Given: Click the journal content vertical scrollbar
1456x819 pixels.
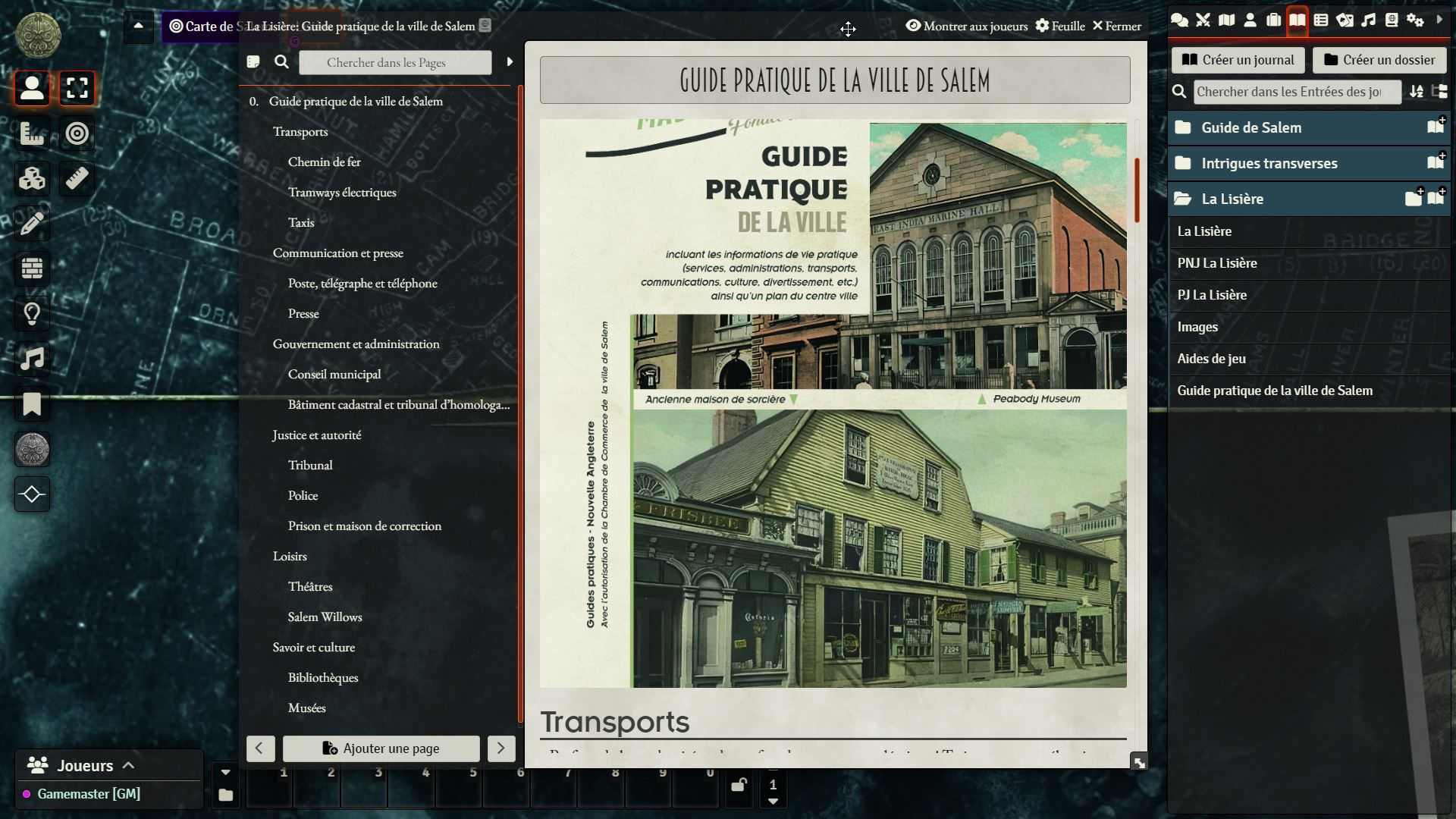Looking at the screenshot, I should pyautogui.click(x=1137, y=190).
